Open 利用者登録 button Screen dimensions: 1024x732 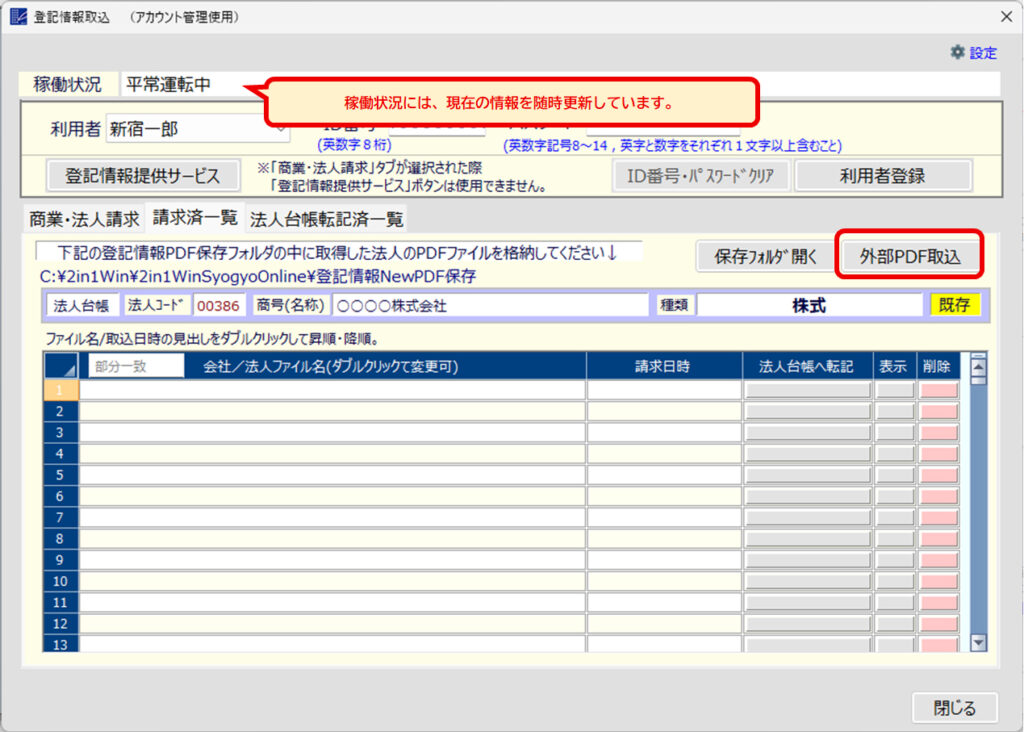tap(881, 175)
